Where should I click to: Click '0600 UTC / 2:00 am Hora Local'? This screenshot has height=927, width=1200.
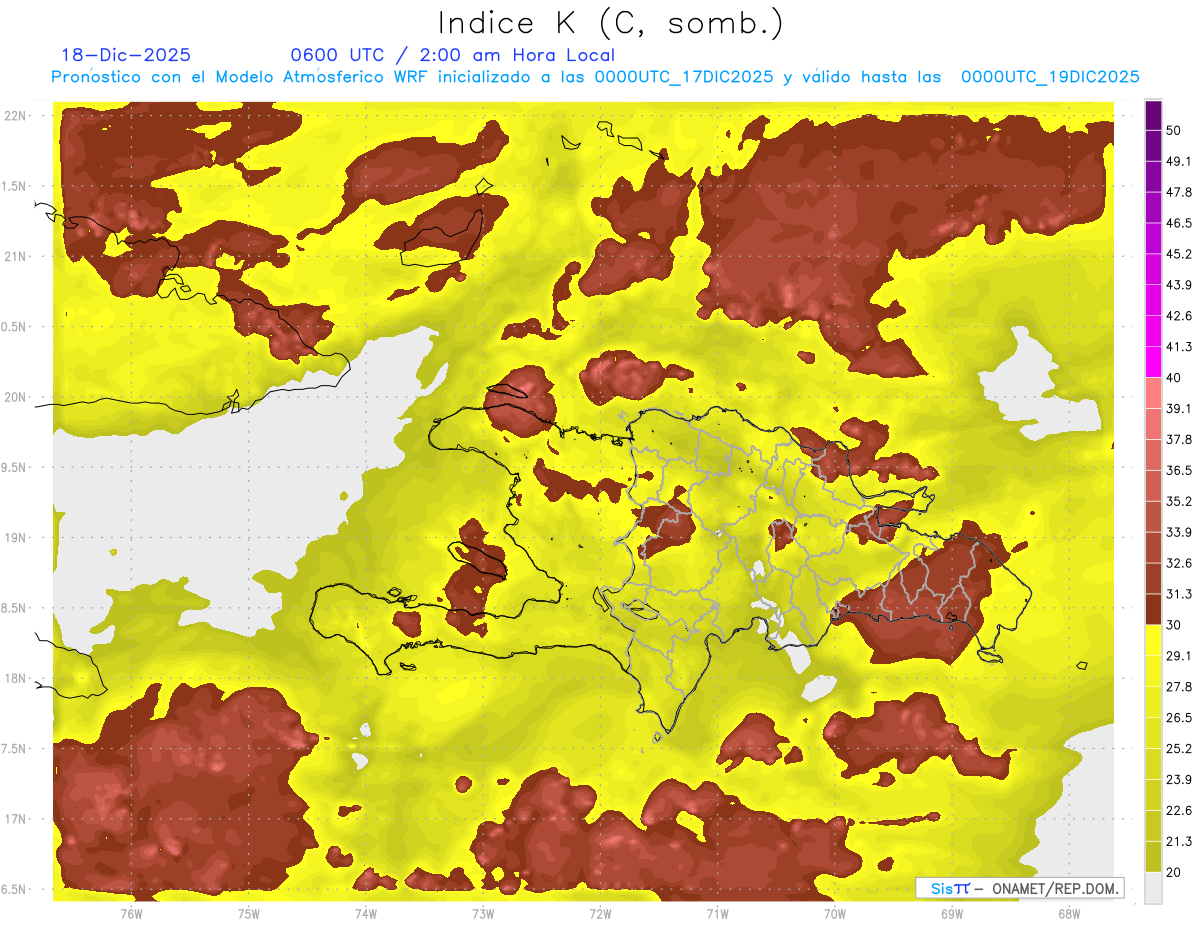452,55
